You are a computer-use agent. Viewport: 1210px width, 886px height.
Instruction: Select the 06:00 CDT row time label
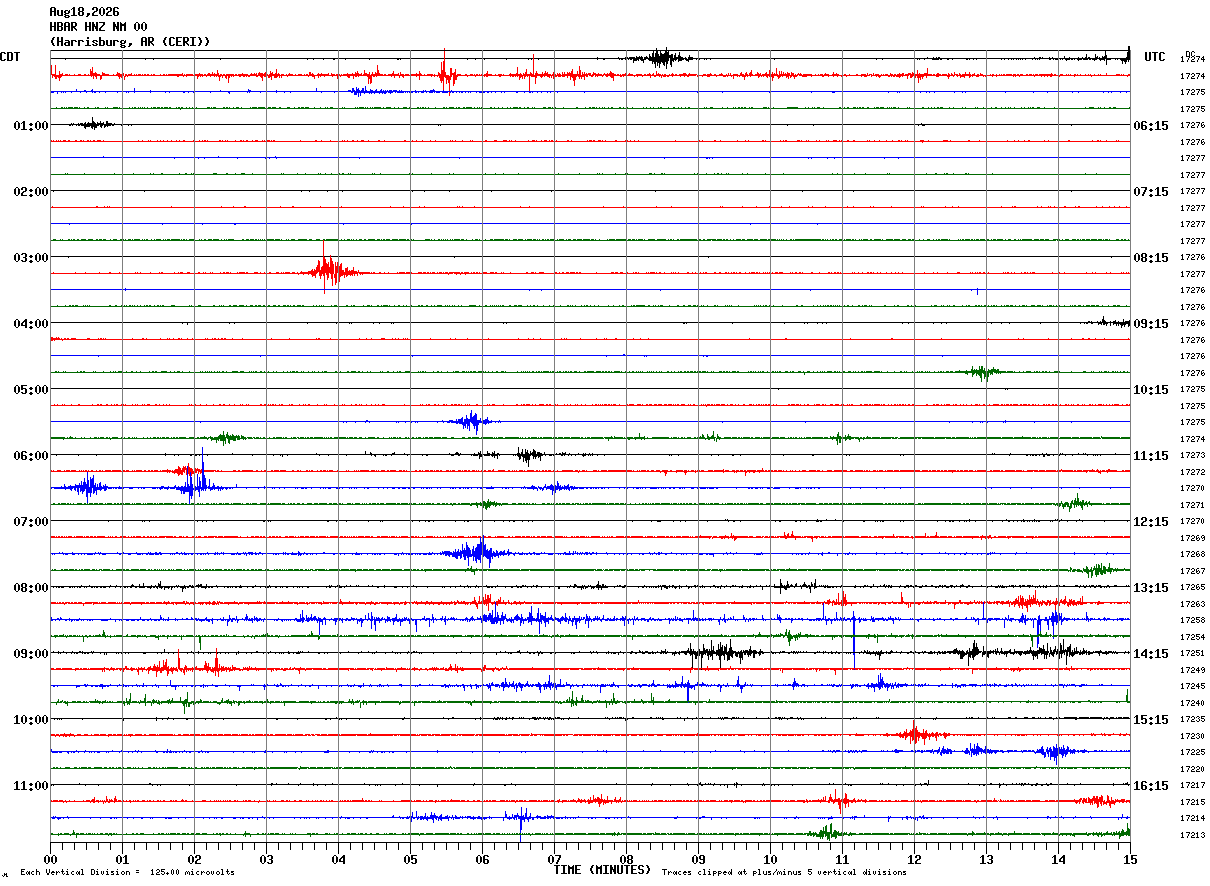(31, 456)
